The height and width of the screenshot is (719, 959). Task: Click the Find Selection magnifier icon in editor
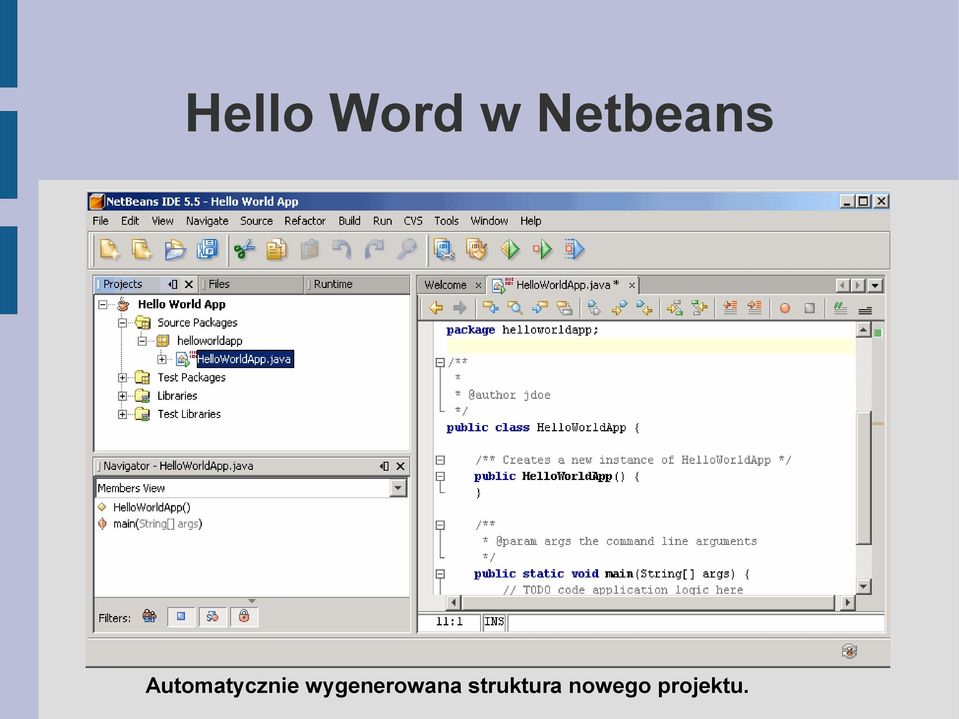coord(515,308)
